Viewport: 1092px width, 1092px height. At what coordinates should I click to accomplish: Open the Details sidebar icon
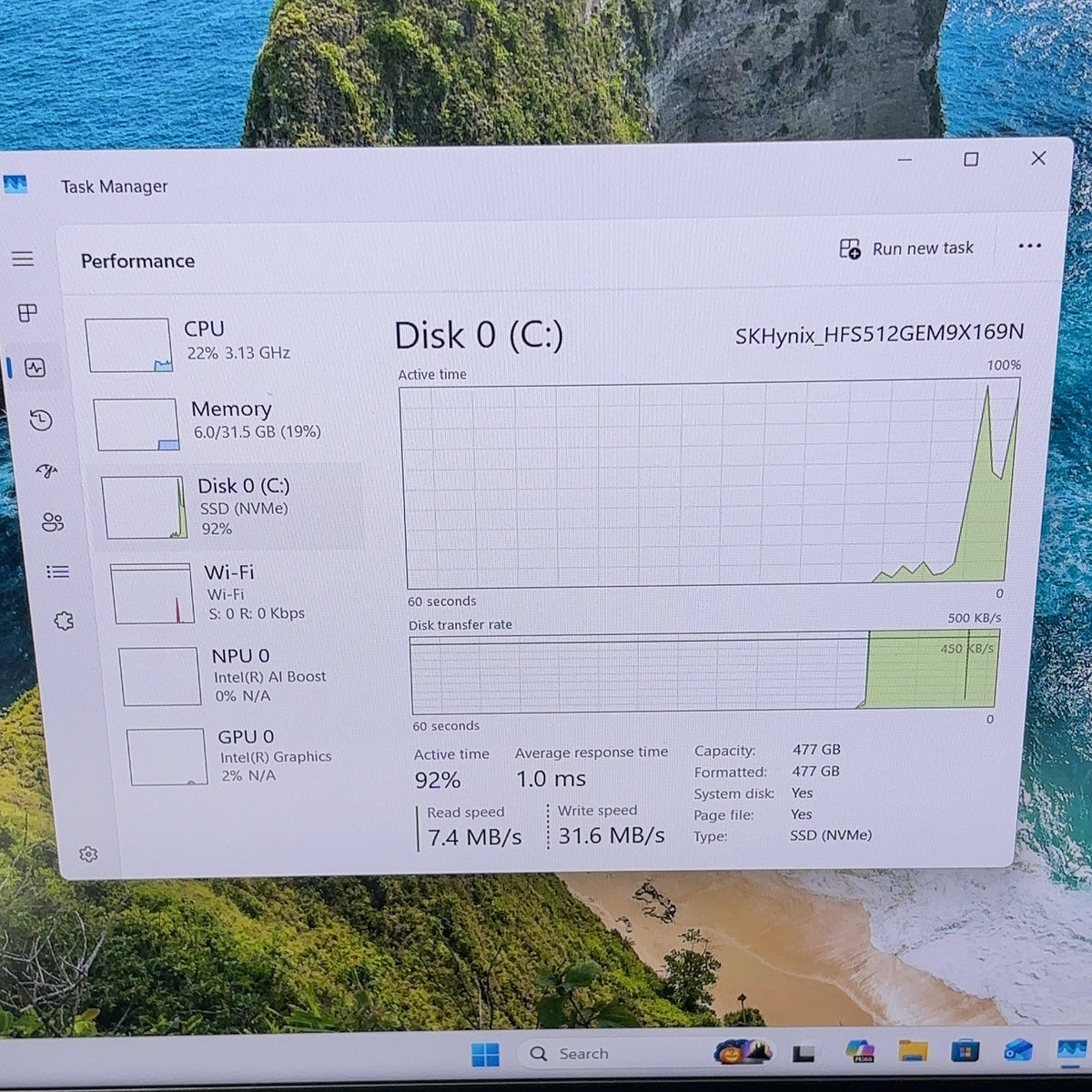(58, 571)
